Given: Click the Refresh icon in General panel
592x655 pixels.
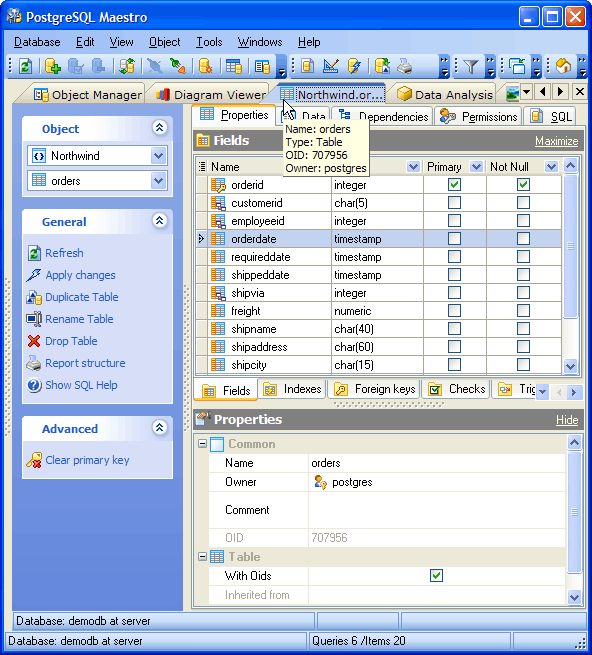Looking at the screenshot, I should pyautogui.click(x=34, y=253).
